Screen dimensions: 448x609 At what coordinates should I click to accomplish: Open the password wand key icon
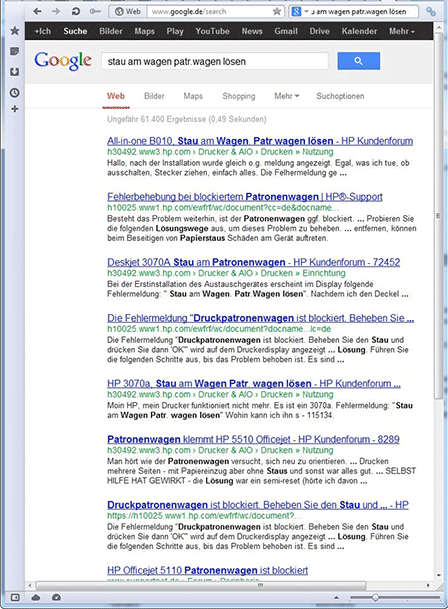[95, 11]
